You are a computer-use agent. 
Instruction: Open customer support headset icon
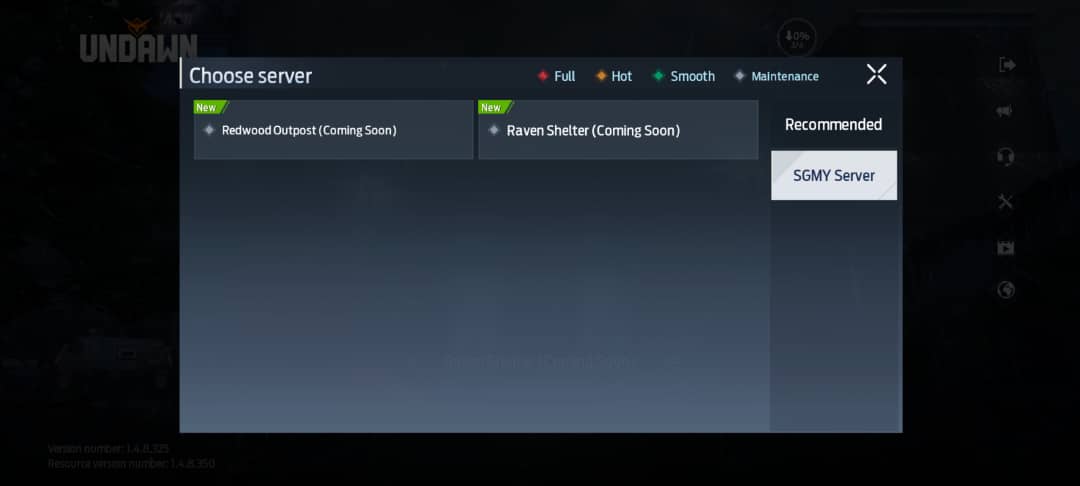[x=1006, y=157]
